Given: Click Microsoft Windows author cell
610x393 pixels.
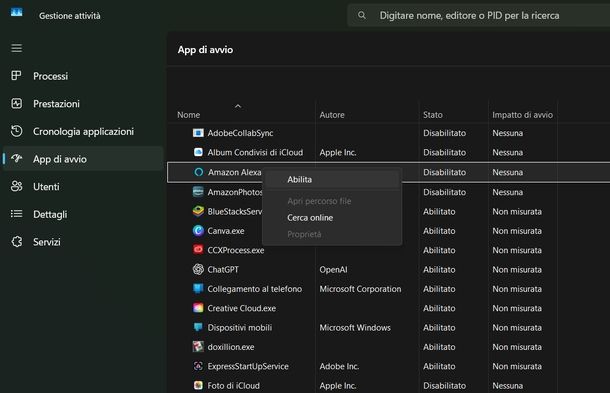Looking at the screenshot, I should [355, 328].
